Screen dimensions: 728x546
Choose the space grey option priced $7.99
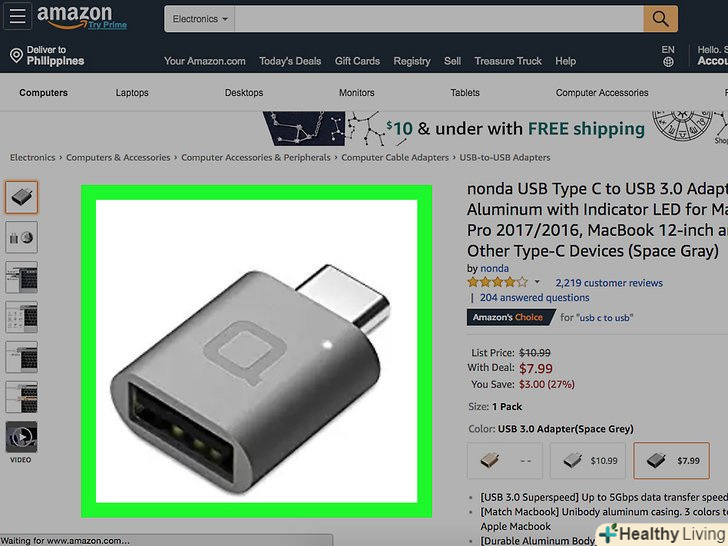click(x=671, y=461)
